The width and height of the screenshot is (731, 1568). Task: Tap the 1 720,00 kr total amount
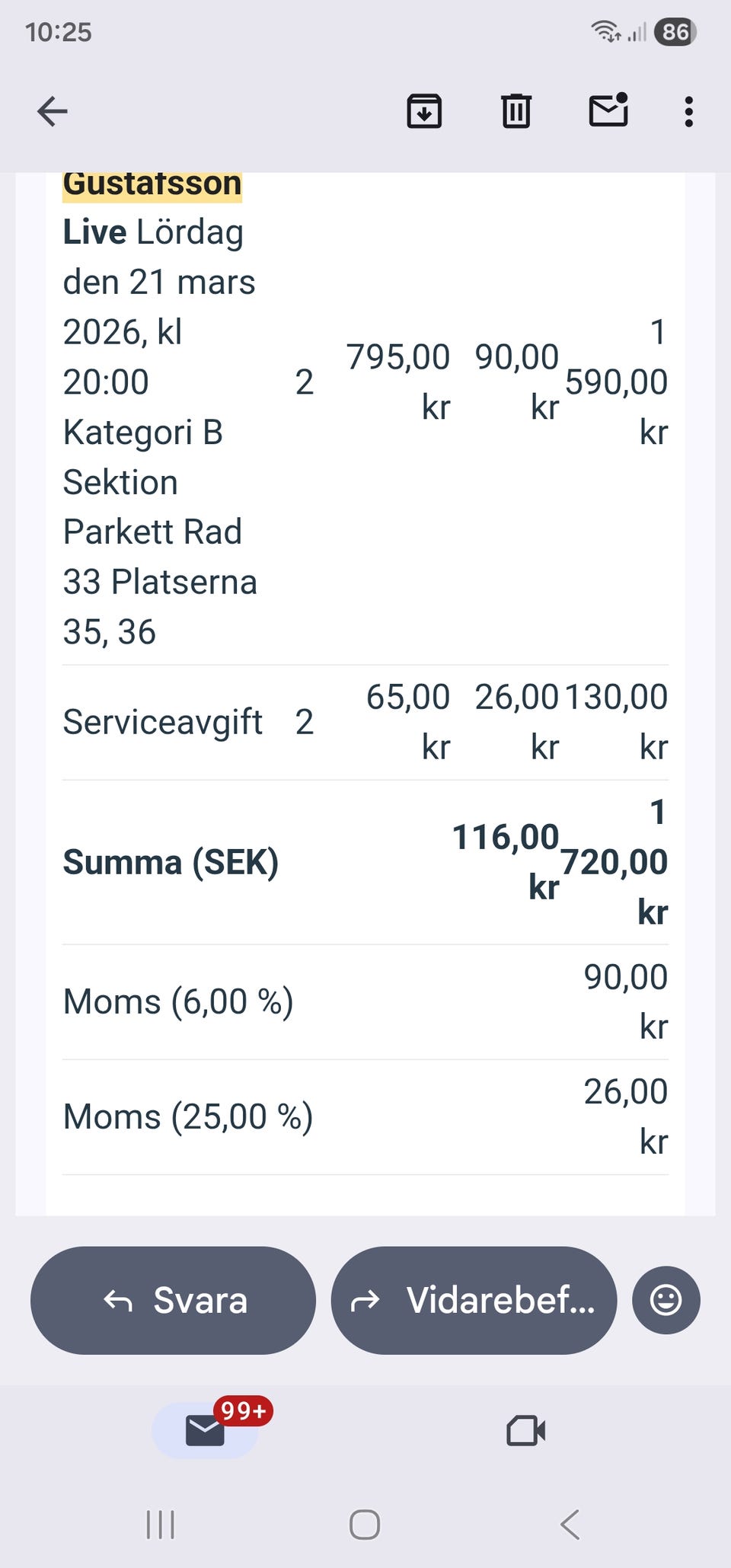[x=617, y=862]
